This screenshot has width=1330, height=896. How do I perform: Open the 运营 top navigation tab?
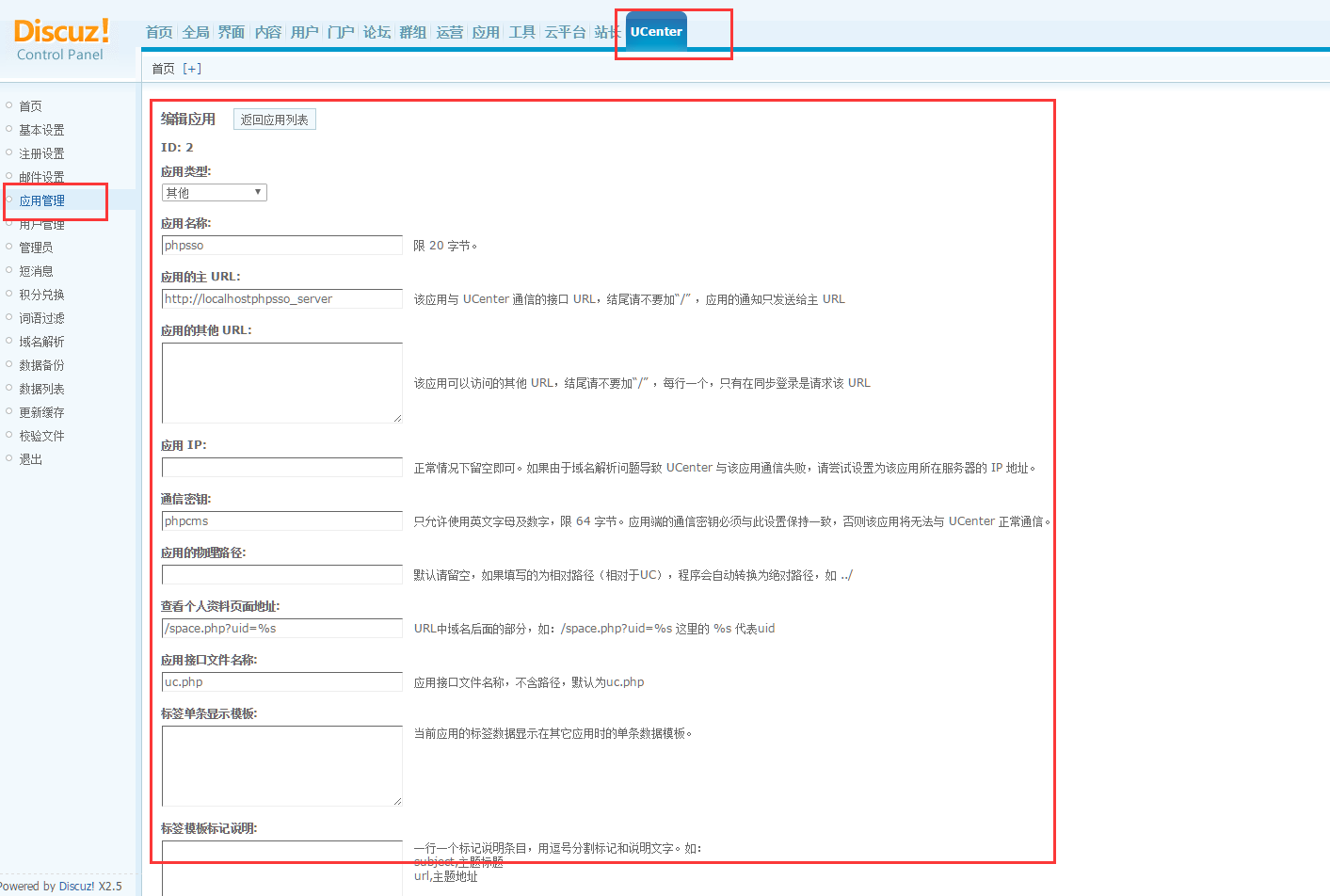point(450,32)
